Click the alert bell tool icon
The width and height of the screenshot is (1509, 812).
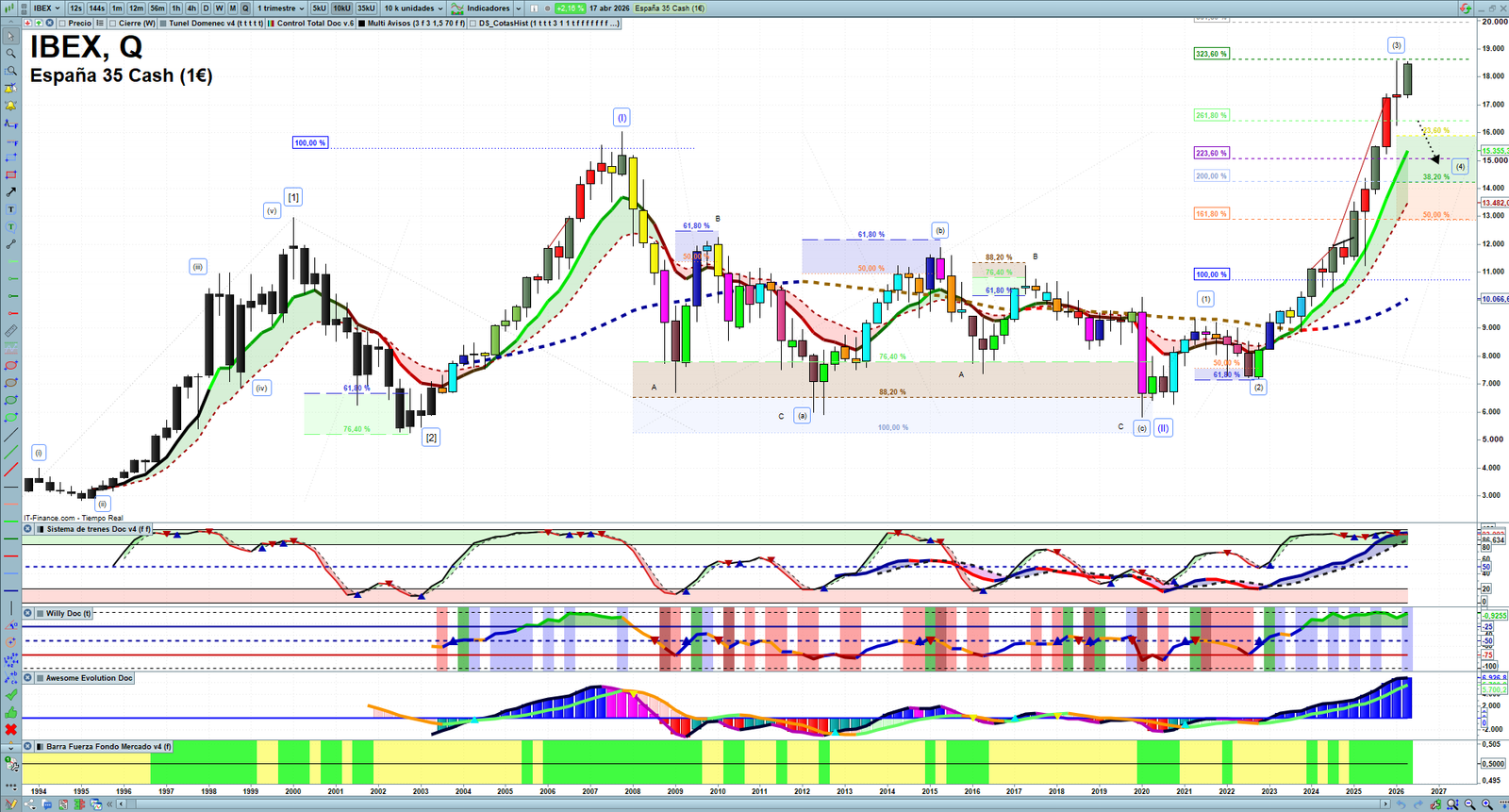tap(10, 106)
